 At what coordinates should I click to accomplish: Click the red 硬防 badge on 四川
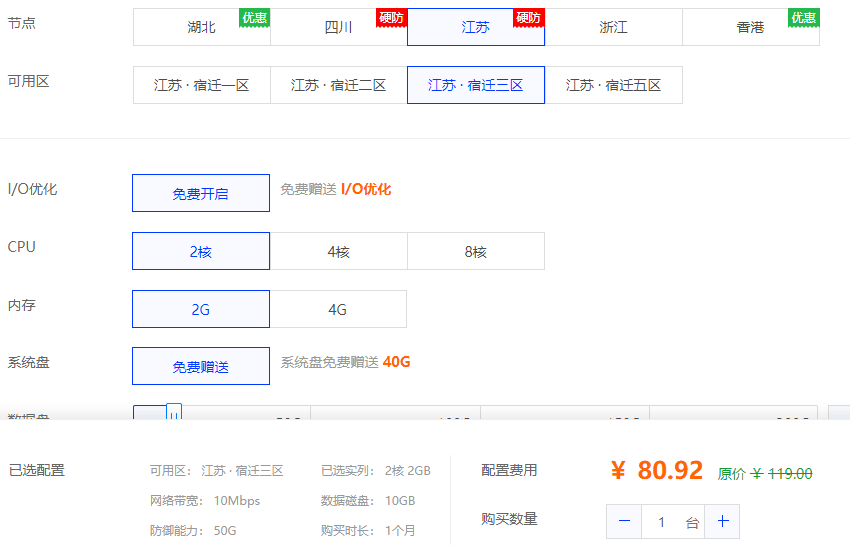(391, 18)
